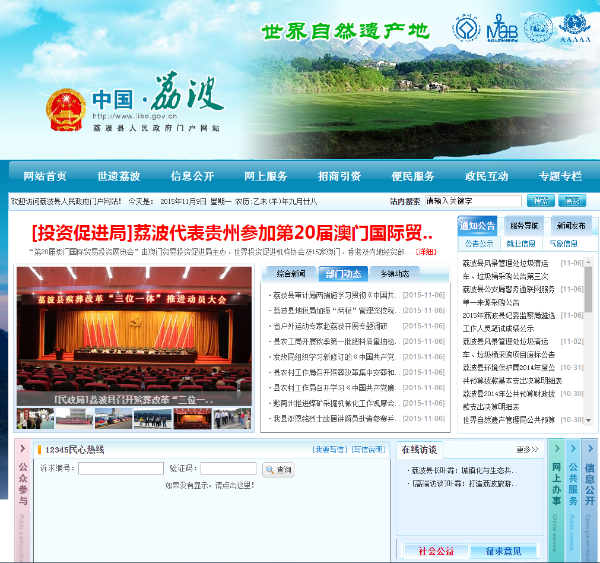Click the national emblem logo in the header
The height and width of the screenshot is (563, 600).
tap(65, 110)
